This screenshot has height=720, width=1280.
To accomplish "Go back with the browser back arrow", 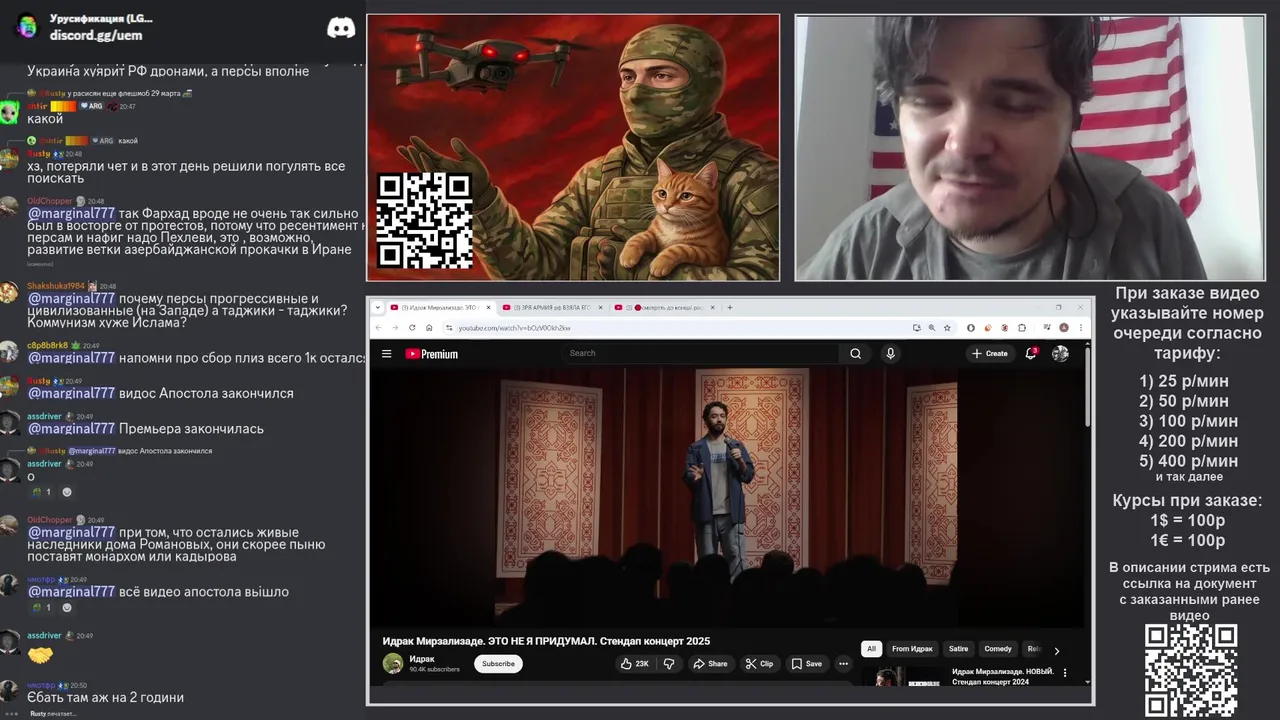I will (x=378, y=327).
